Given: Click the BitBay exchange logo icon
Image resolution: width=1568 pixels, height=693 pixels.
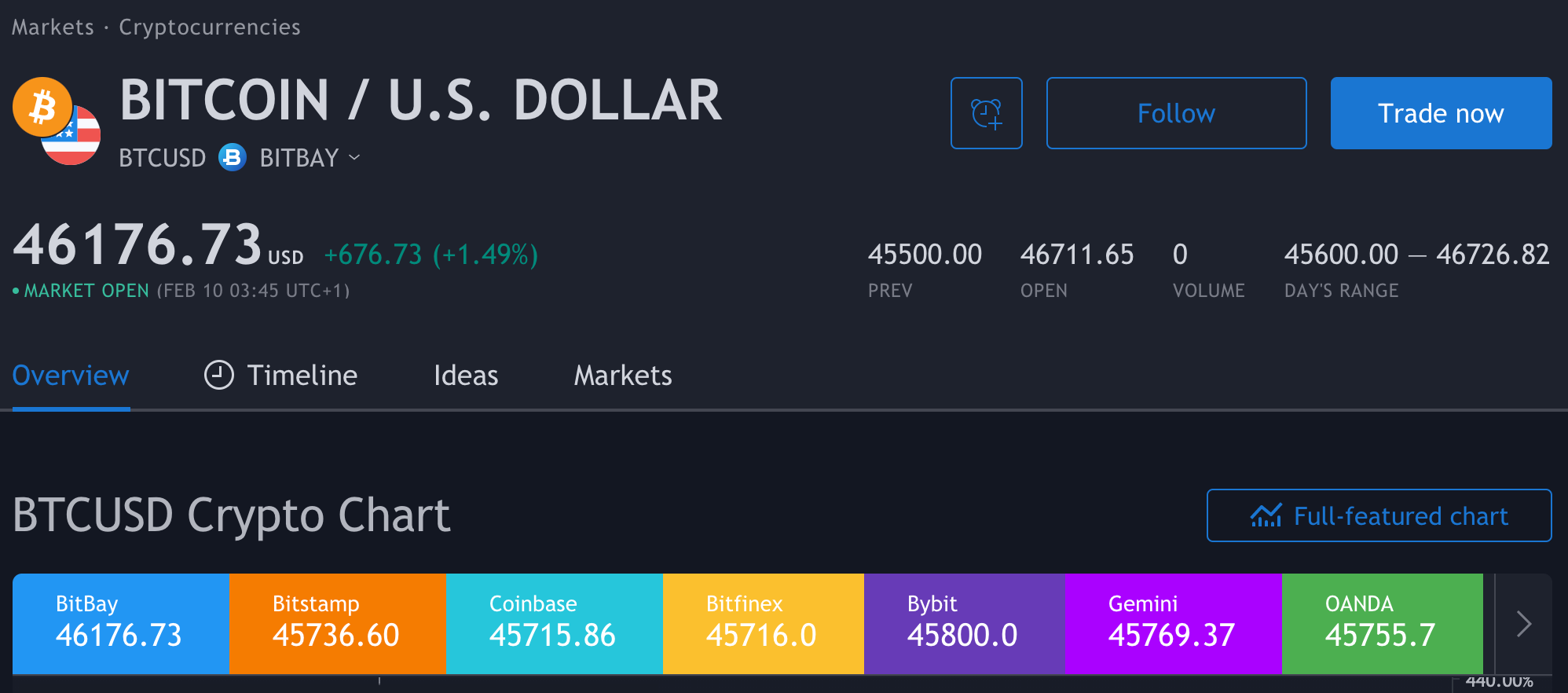Looking at the screenshot, I should click(x=233, y=158).
